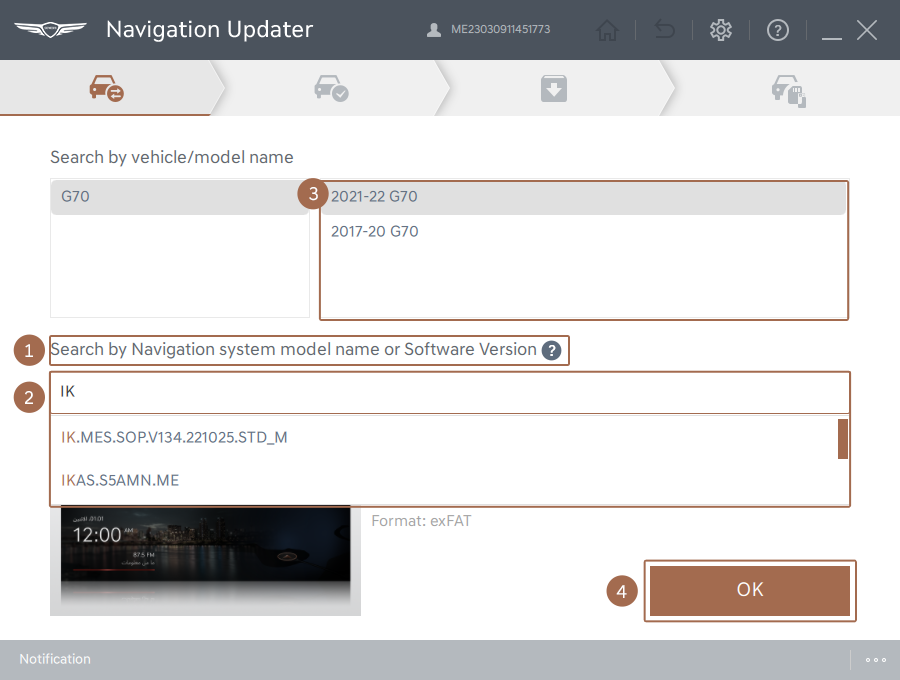Screen dimensions: 900x680
Task: Click the search hint question mark bubble
Action: 551,350
